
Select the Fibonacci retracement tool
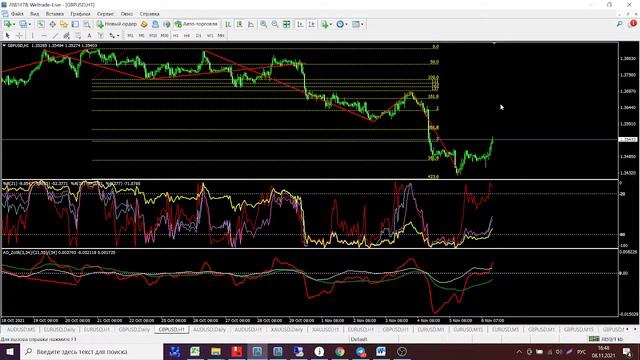click(78, 36)
